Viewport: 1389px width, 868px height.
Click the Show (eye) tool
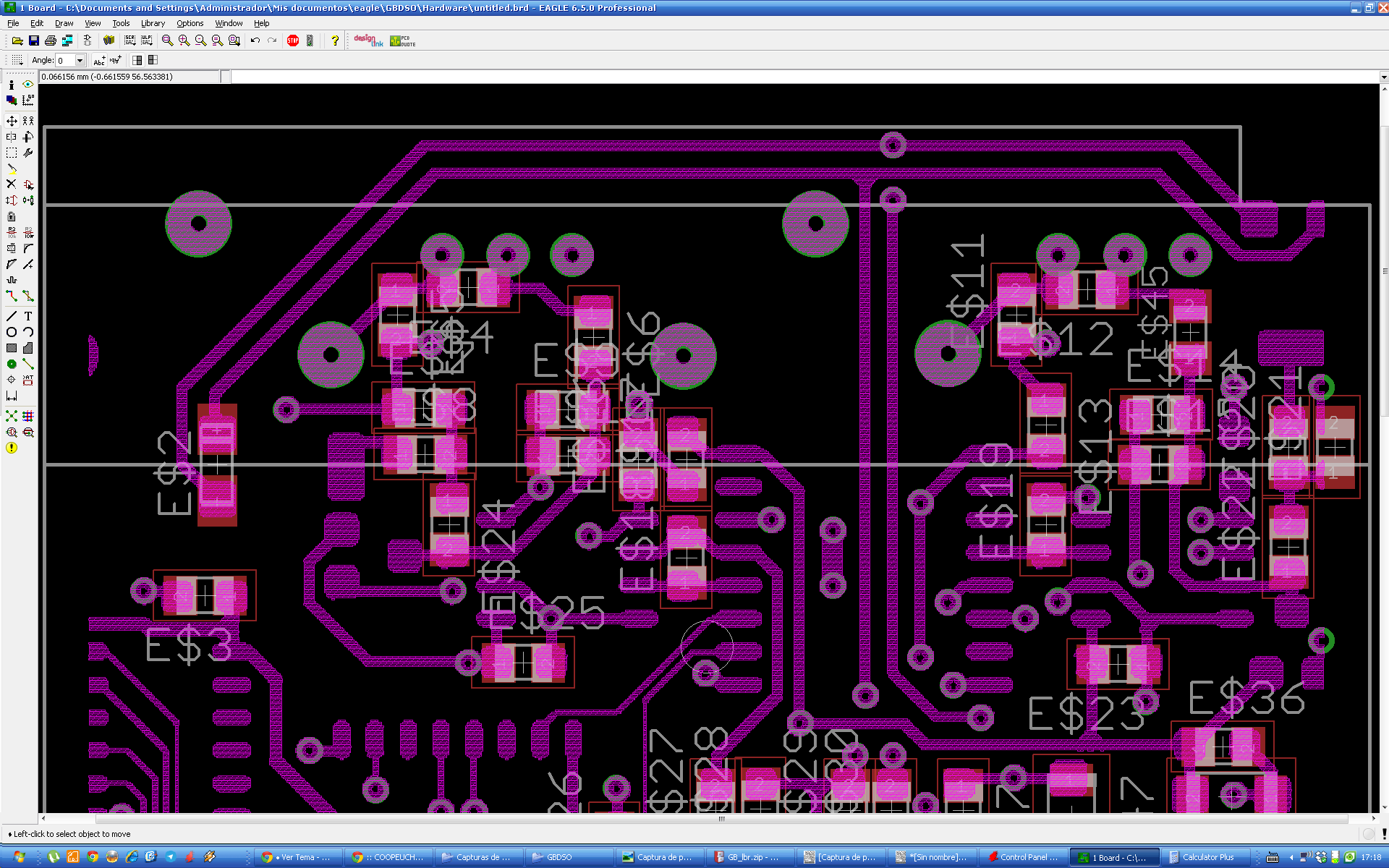[28, 85]
